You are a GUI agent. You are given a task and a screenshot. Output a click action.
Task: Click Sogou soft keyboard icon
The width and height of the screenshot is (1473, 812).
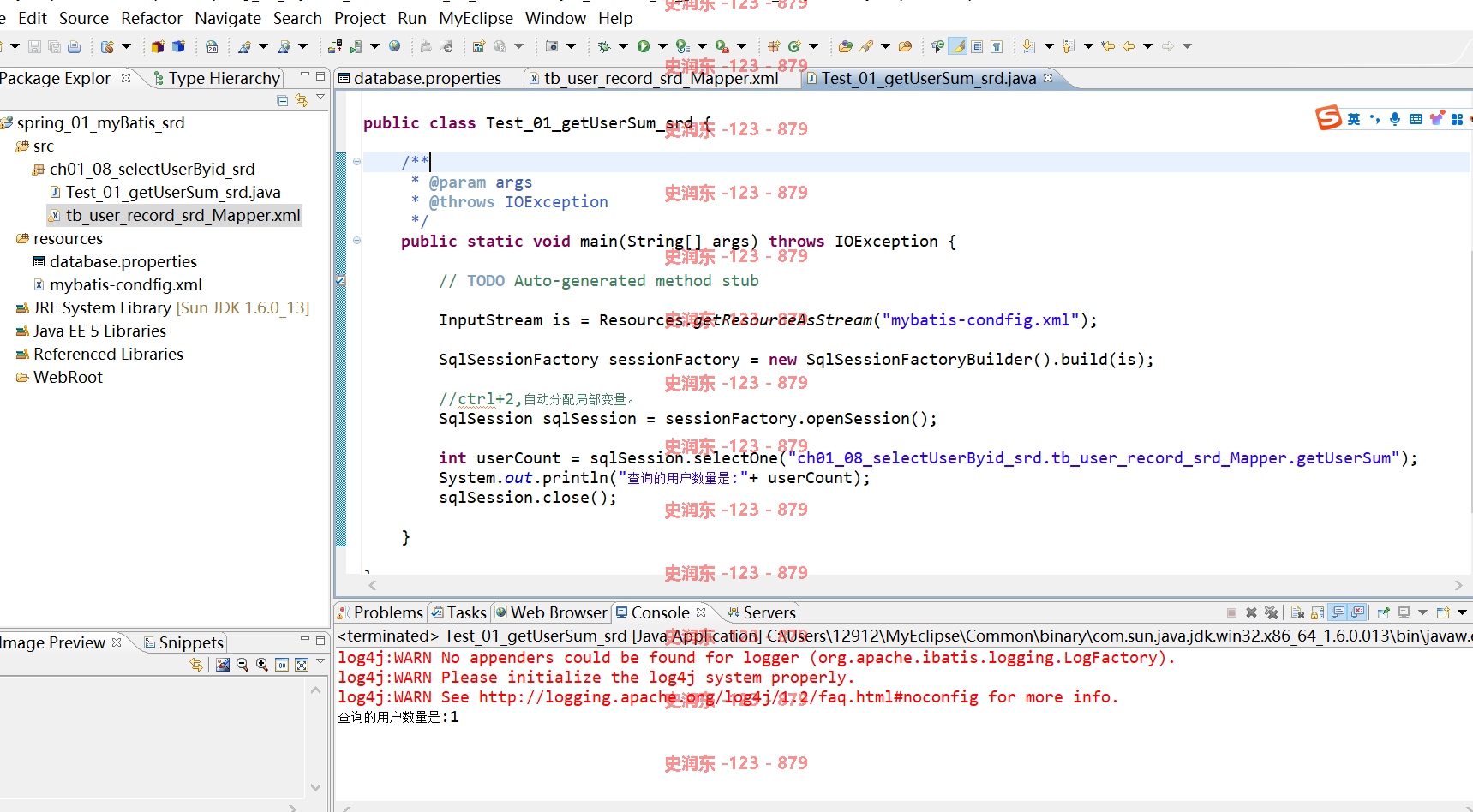coord(1416,119)
